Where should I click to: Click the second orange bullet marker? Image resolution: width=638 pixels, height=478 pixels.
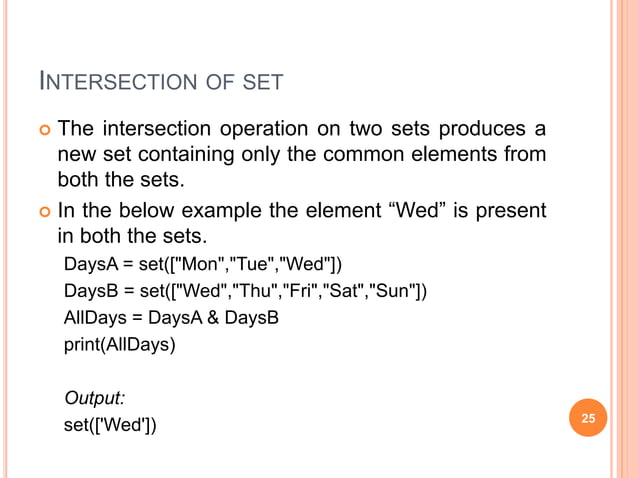[x=45, y=212]
